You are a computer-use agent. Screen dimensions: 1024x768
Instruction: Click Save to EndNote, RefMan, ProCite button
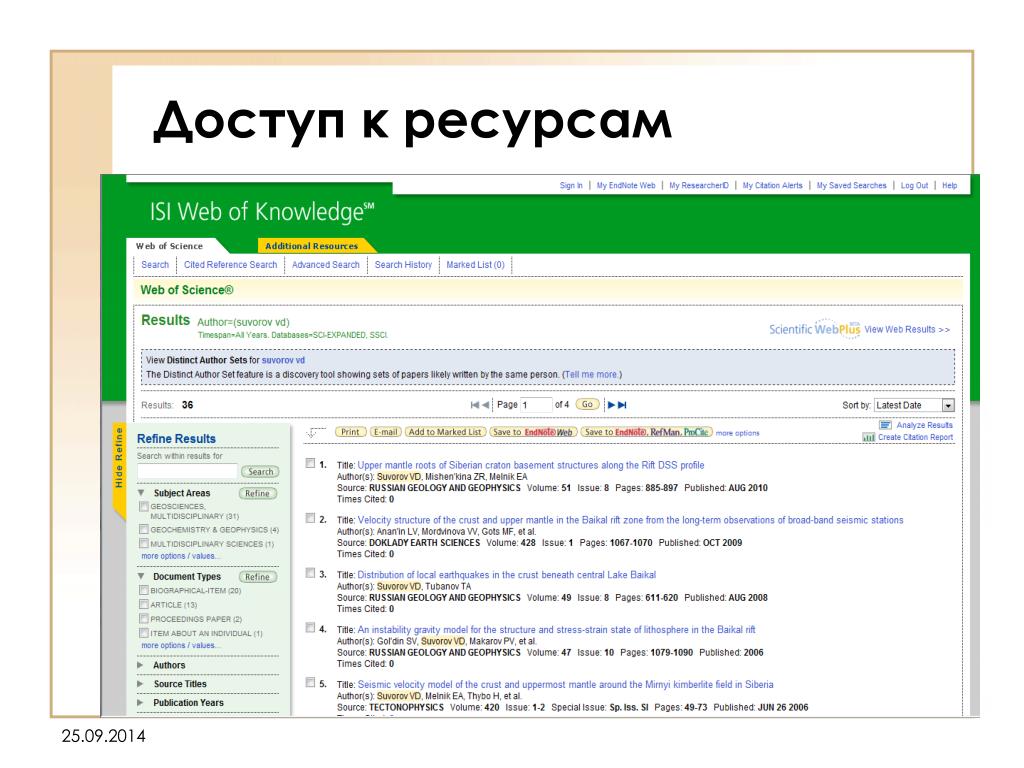(647, 432)
